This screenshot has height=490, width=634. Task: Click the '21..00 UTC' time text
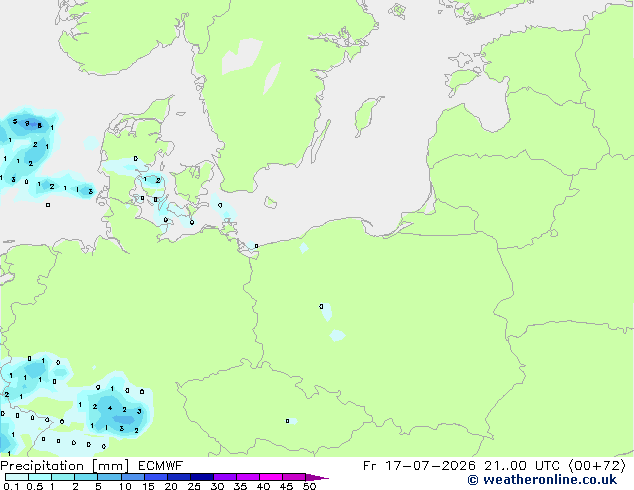coord(523,466)
